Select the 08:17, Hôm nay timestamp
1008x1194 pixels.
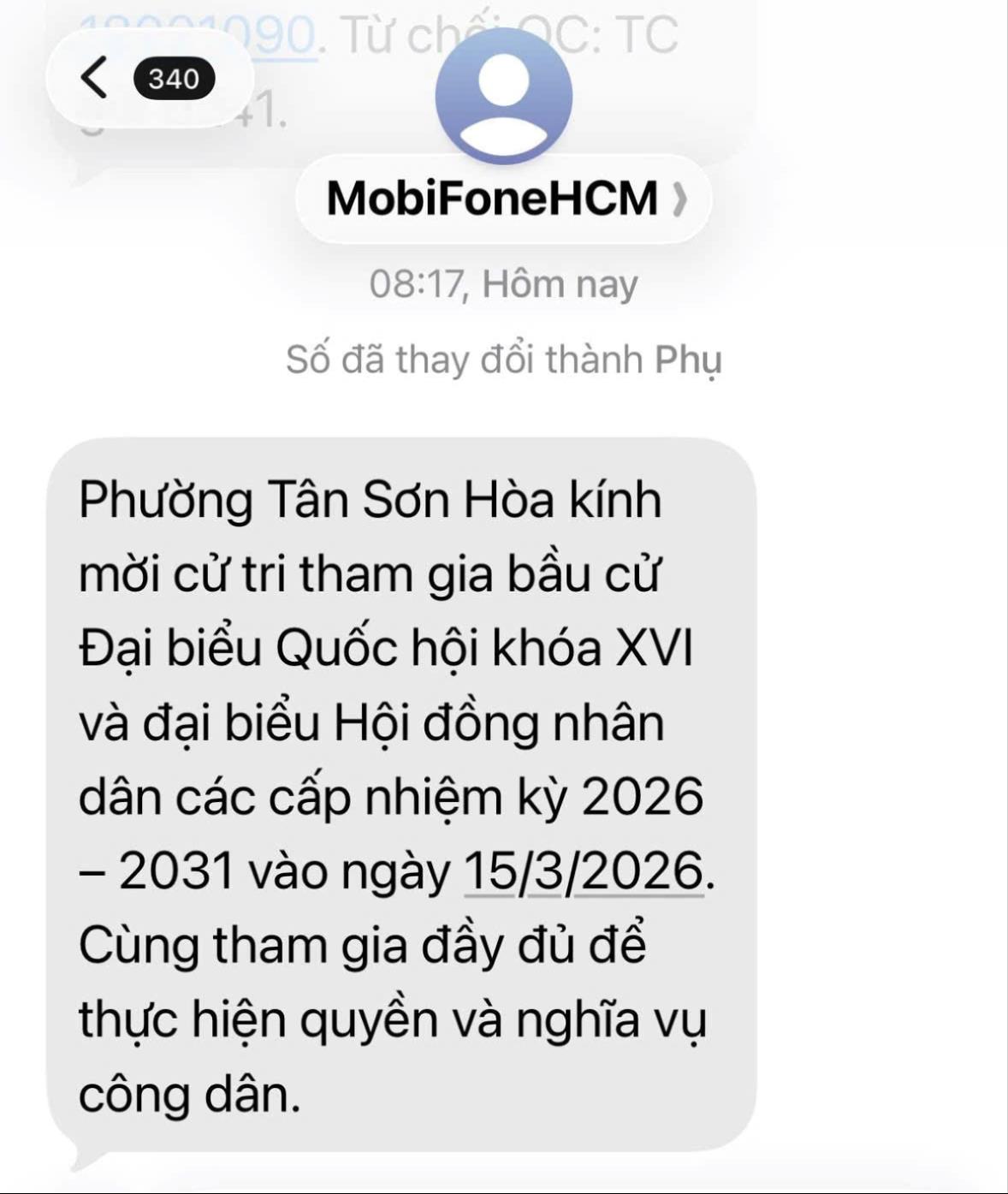point(504,285)
